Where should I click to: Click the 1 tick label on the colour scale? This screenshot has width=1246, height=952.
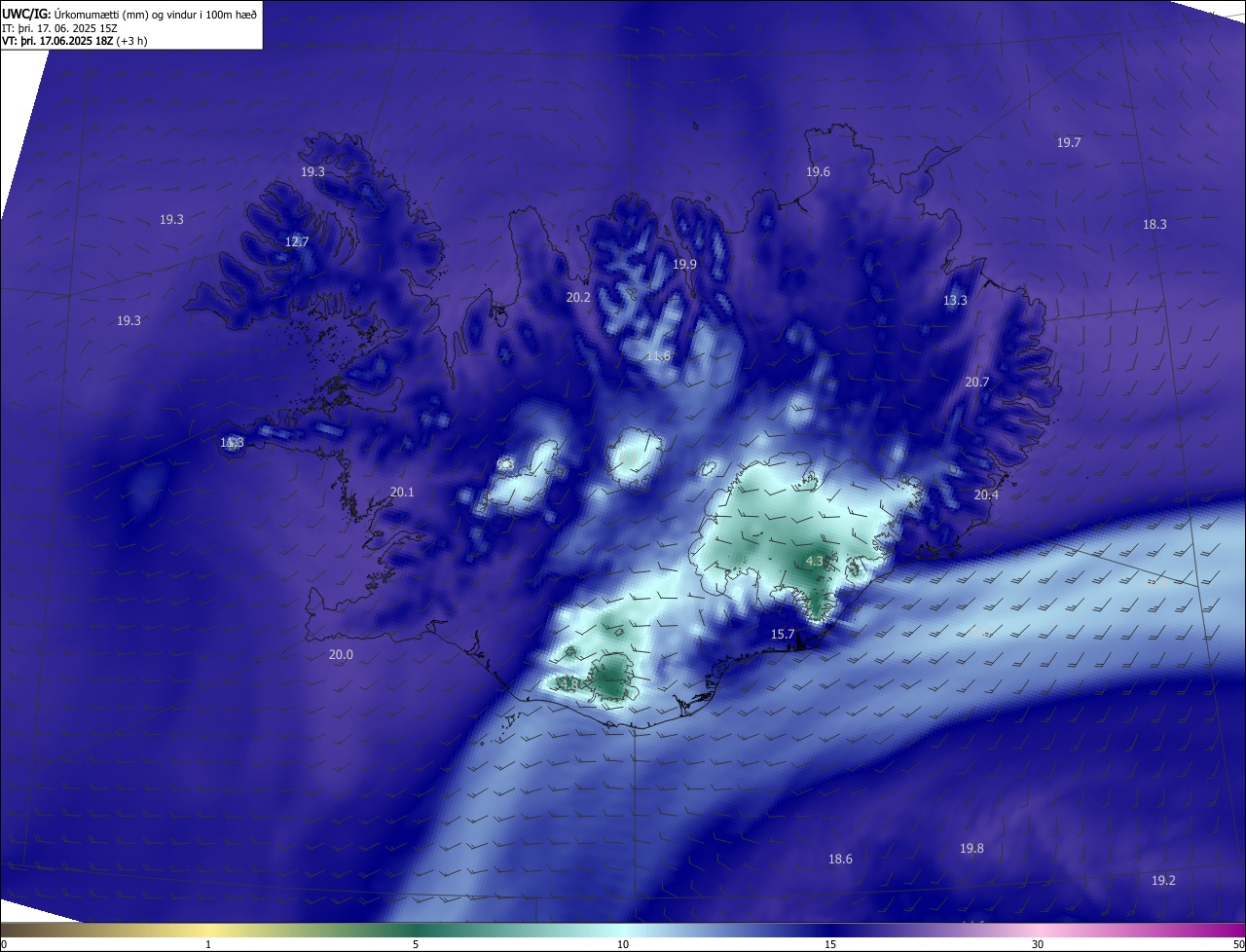(208, 944)
